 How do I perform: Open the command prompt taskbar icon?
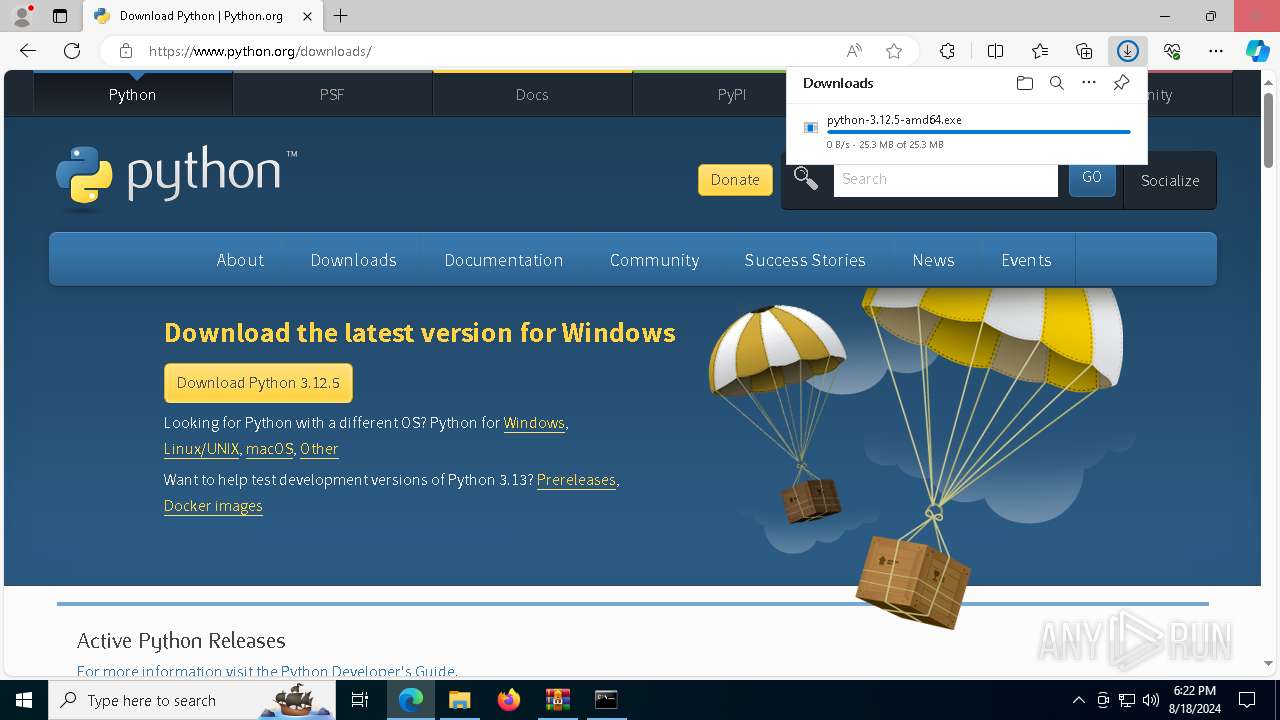tap(606, 700)
